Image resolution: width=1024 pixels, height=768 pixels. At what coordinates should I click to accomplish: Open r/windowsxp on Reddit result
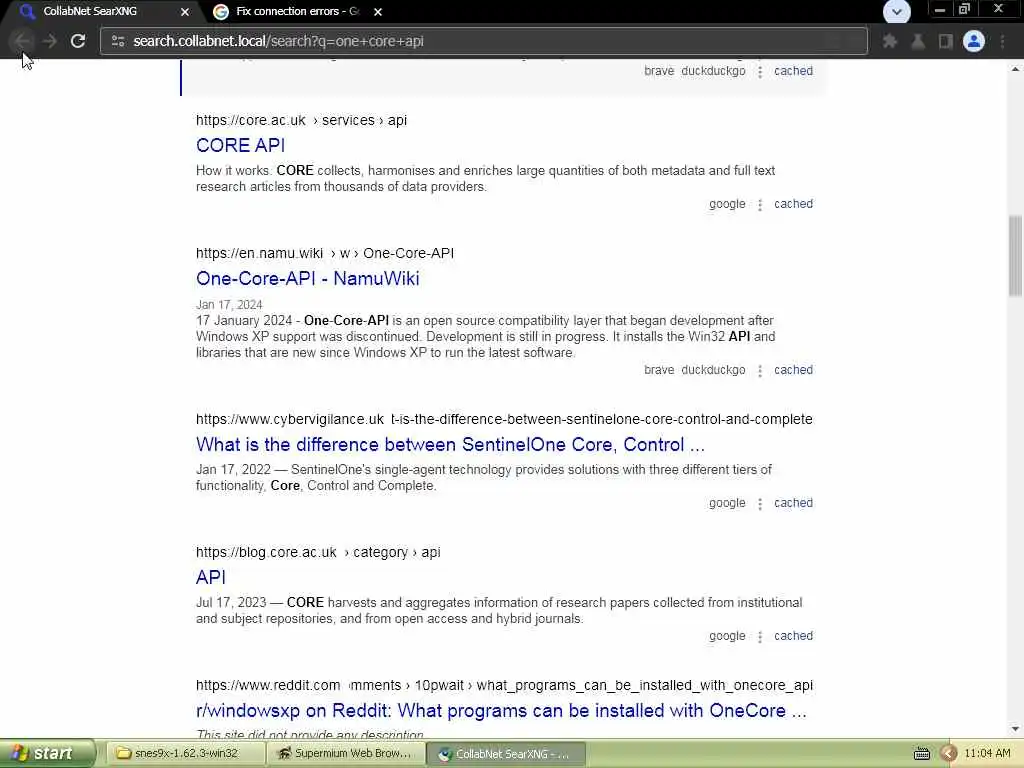(x=501, y=711)
